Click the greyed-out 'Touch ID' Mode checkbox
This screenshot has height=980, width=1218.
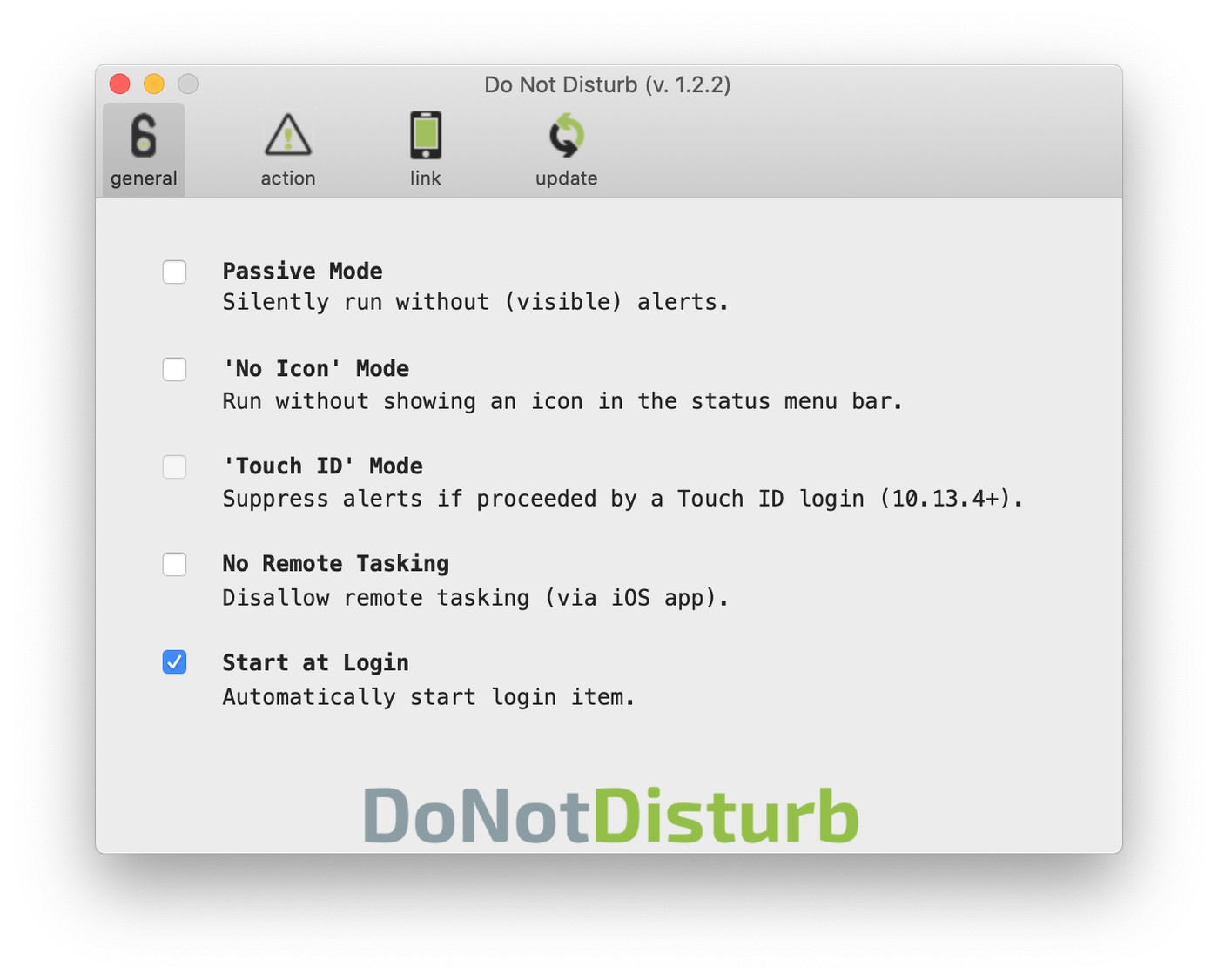pos(175,467)
